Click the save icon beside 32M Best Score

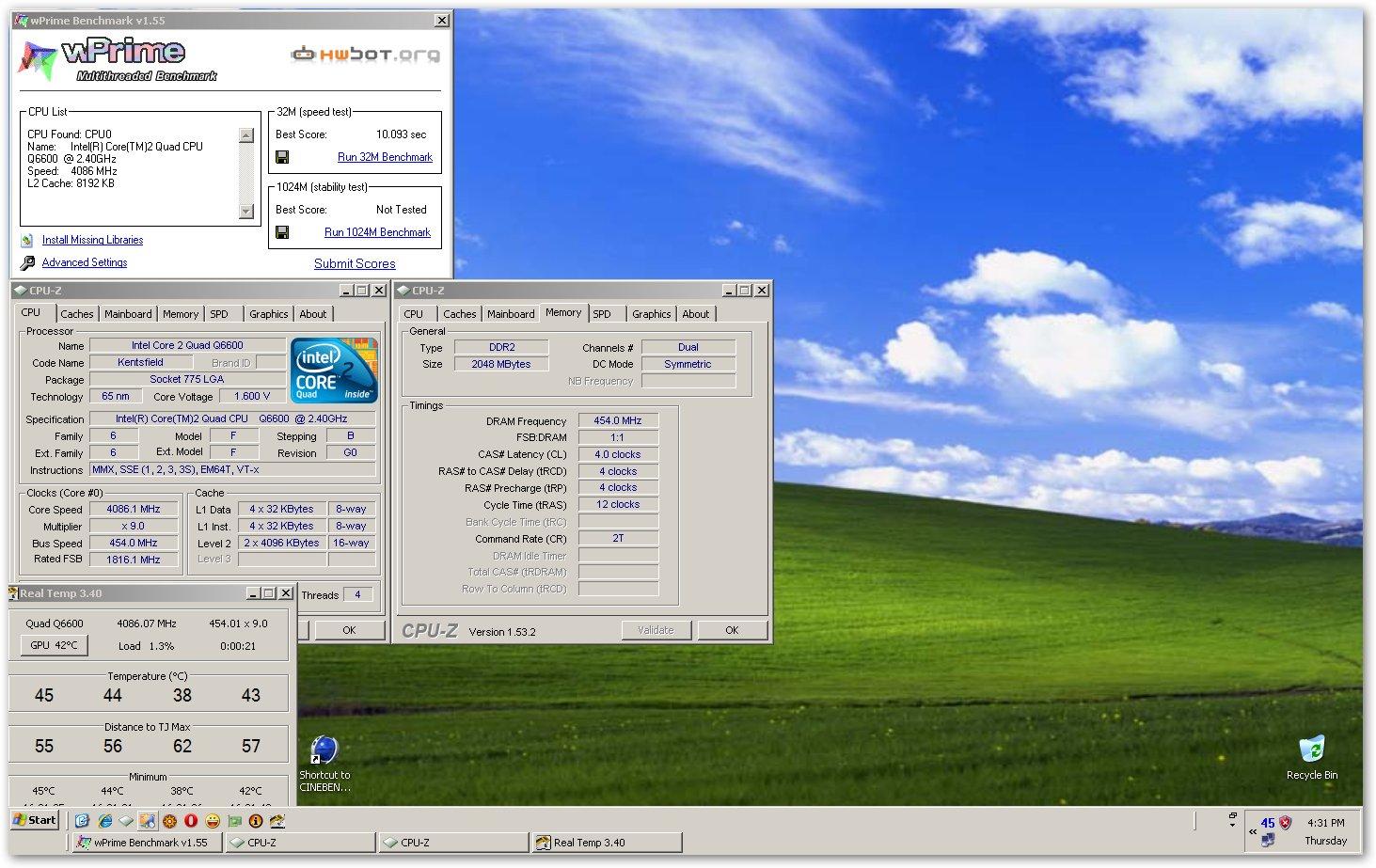pos(281,157)
